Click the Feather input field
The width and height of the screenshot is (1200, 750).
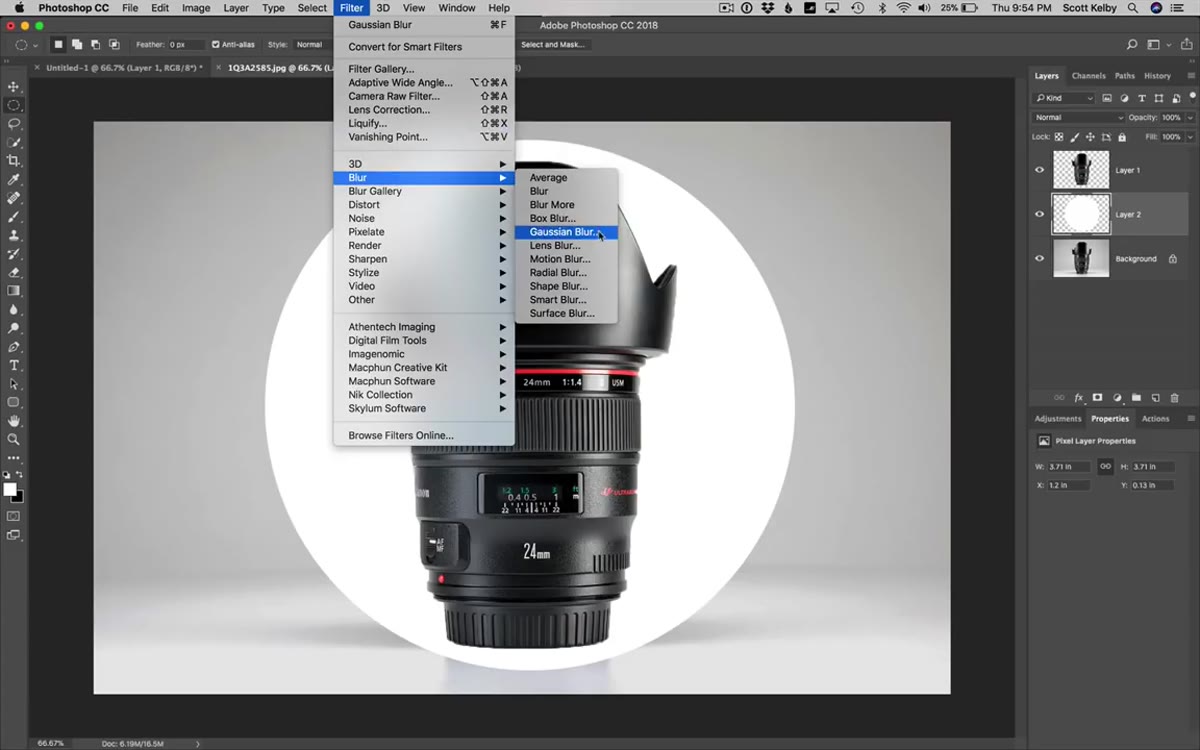coord(185,45)
